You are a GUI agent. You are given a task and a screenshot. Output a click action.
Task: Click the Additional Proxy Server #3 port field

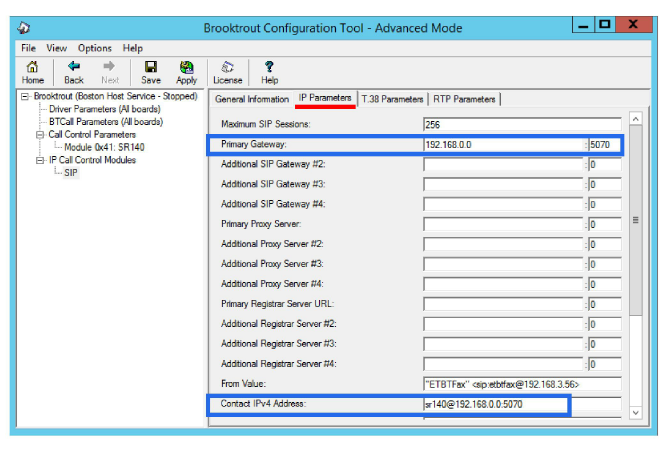tap(605, 264)
